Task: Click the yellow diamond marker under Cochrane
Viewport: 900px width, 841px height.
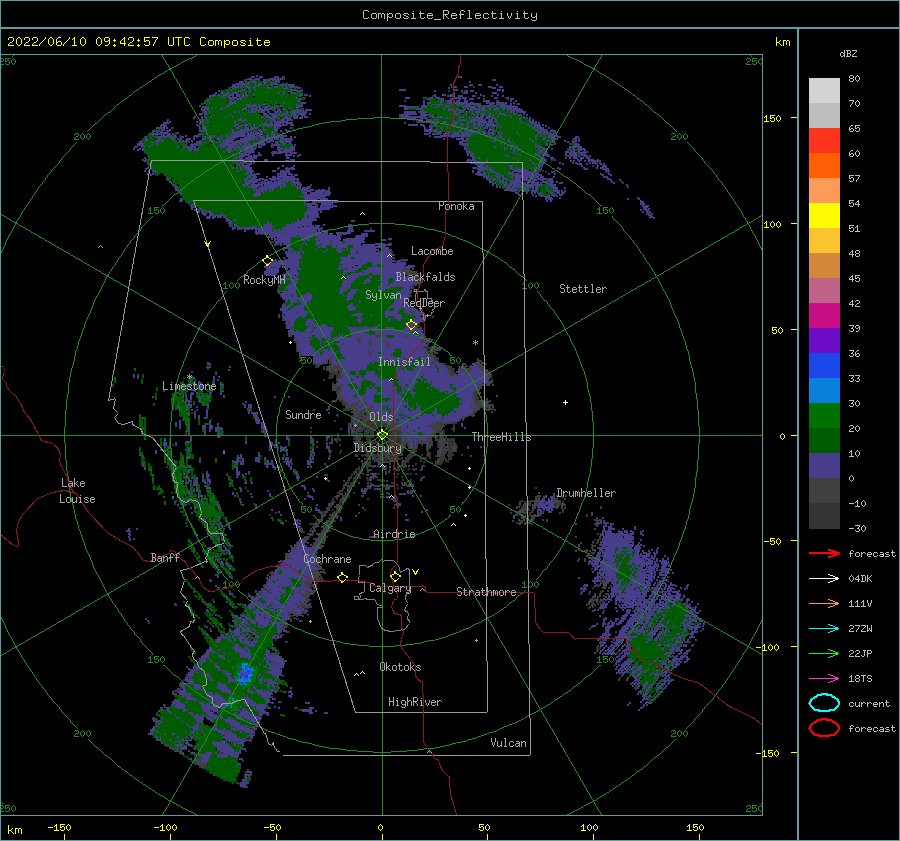Action: pyautogui.click(x=343, y=577)
